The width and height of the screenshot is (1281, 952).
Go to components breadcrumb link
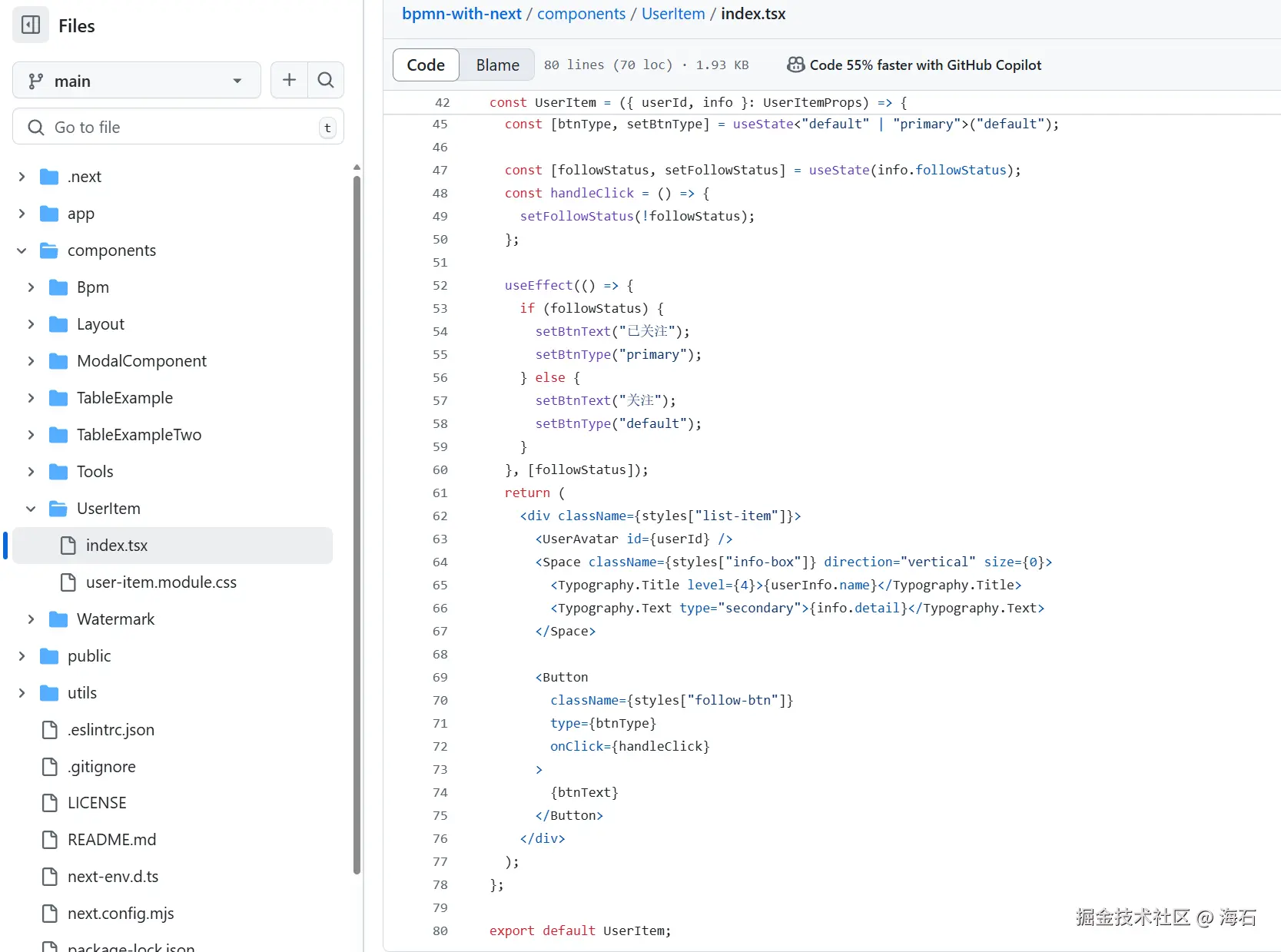581,14
